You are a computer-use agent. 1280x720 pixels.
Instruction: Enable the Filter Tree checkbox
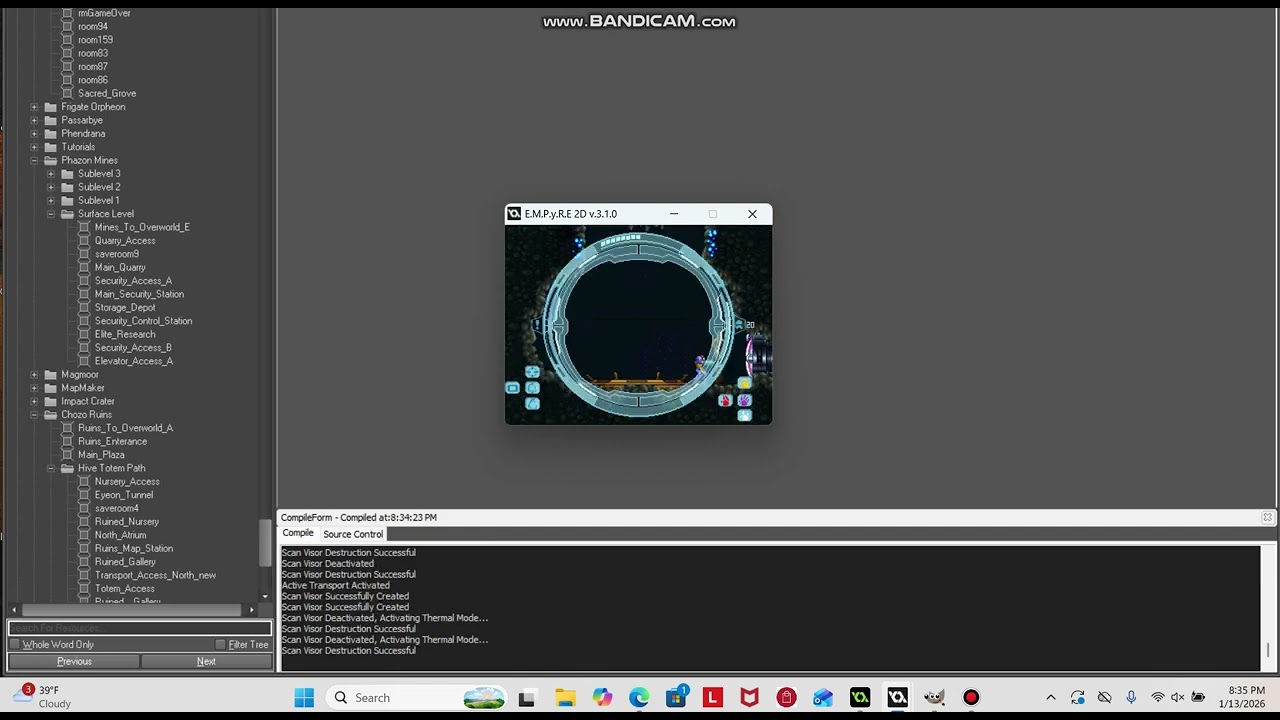click(x=221, y=645)
